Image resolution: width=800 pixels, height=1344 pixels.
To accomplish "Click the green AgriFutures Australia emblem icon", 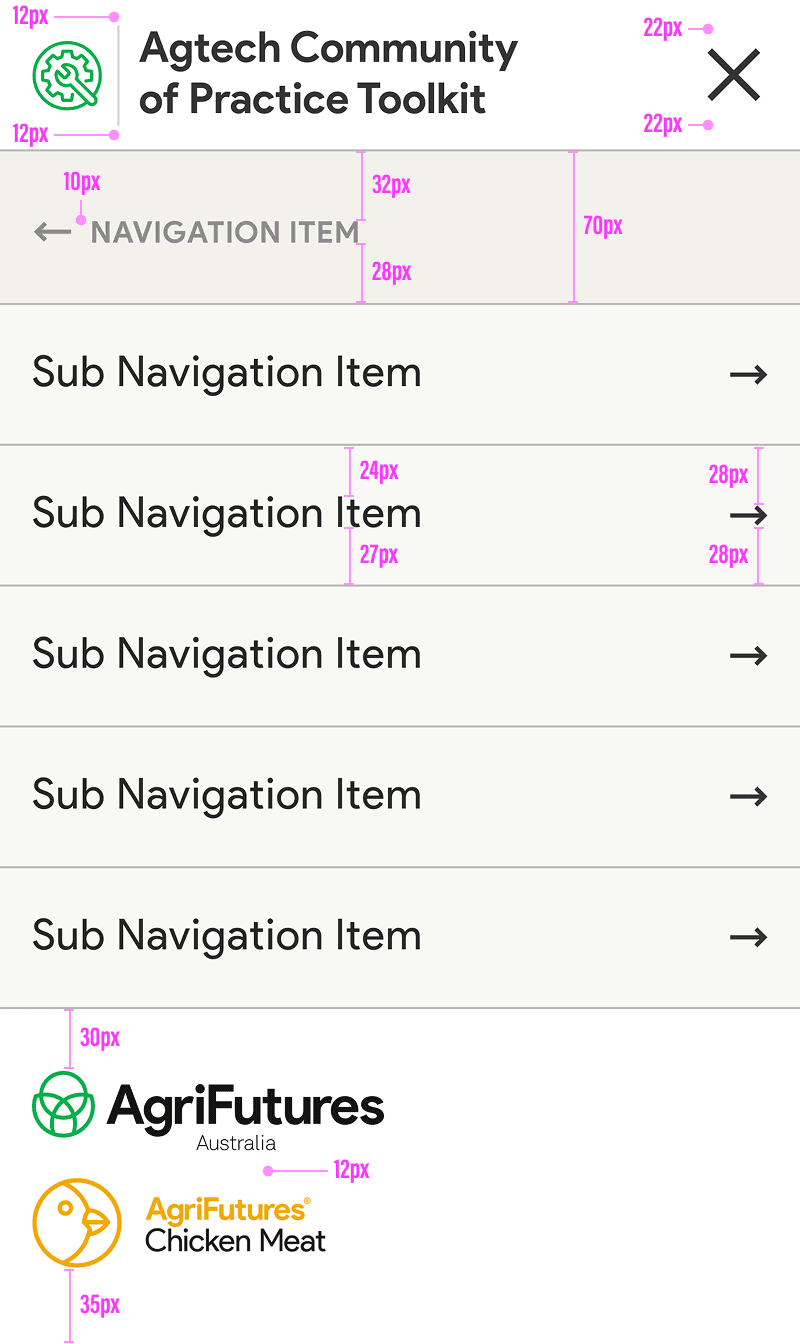I will coord(63,1104).
